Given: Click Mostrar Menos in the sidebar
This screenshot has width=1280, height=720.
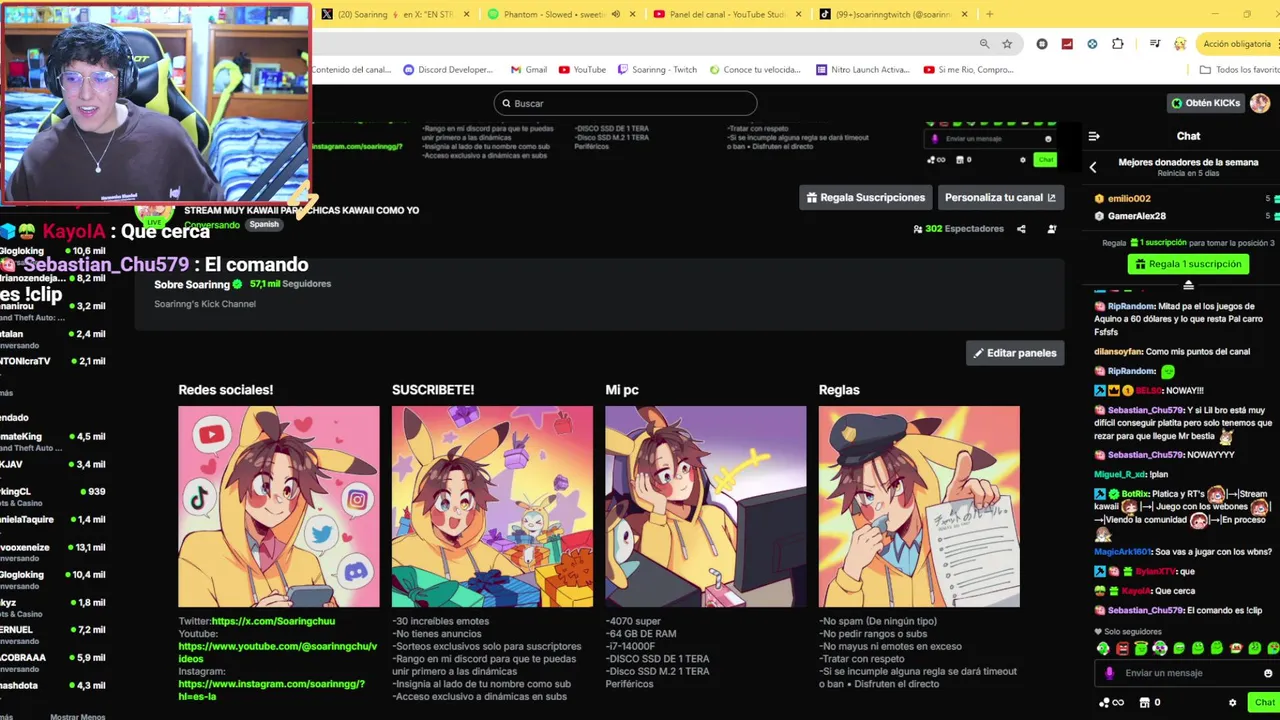Looking at the screenshot, I should point(78,716).
